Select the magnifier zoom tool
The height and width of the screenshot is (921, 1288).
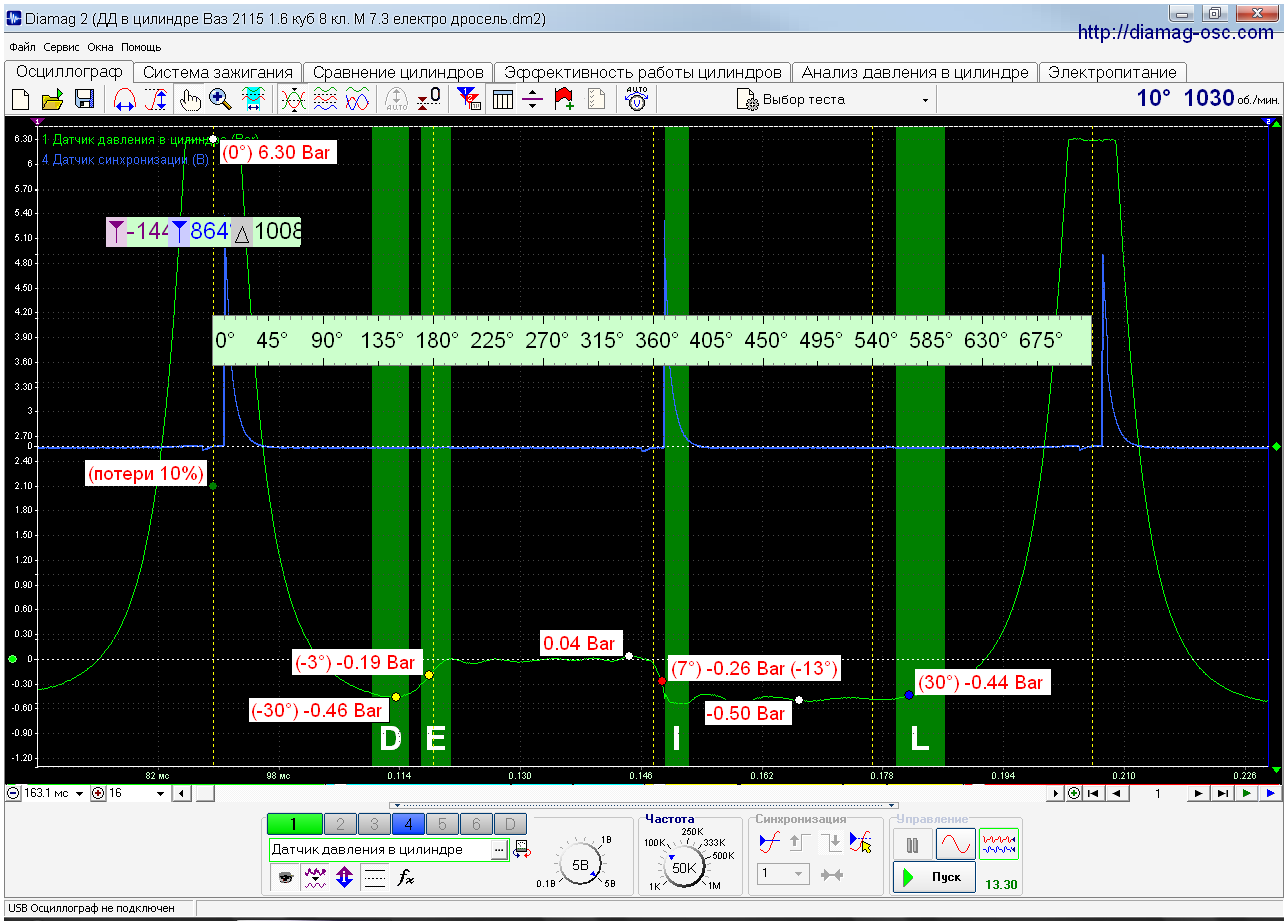click(221, 99)
